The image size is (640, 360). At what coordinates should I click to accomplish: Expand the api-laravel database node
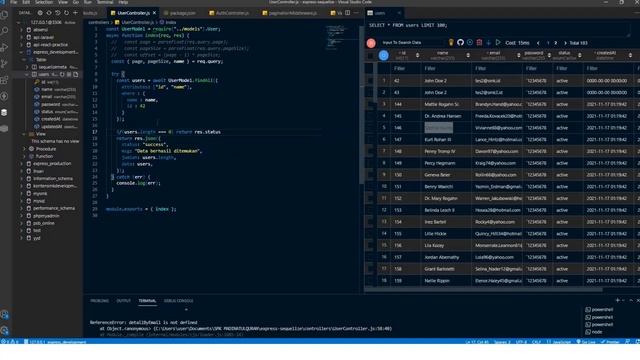(22, 37)
